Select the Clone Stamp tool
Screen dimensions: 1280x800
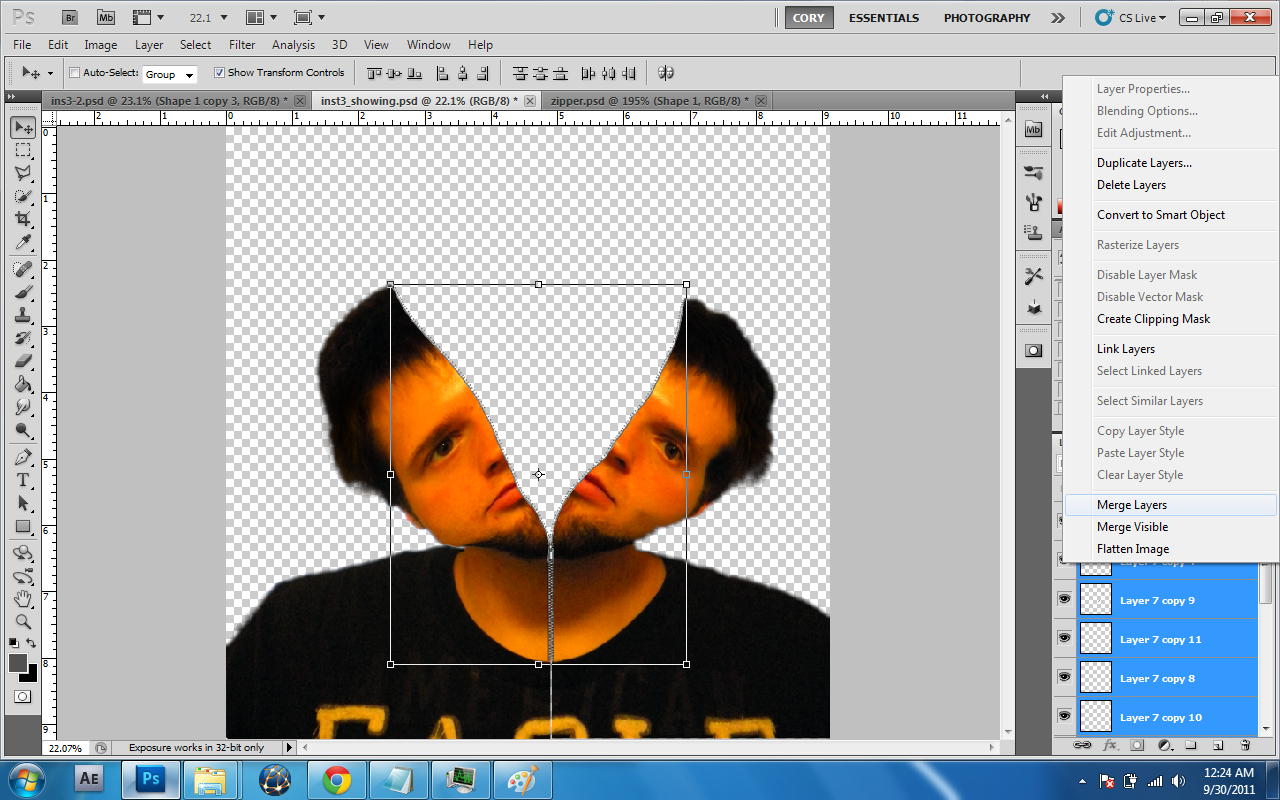point(23,315)
